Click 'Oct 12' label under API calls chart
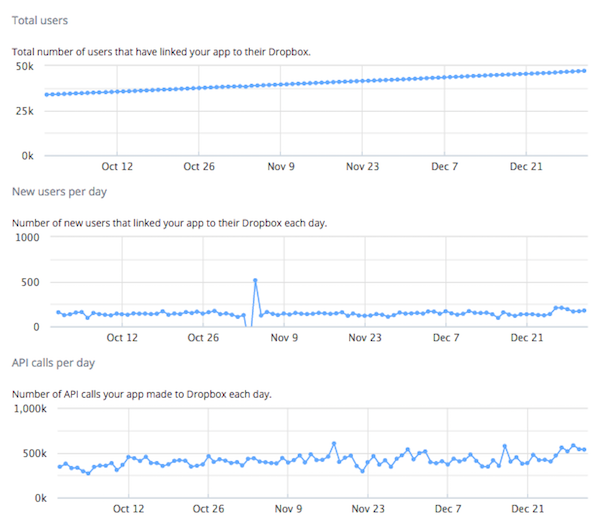Viewport: 600px width, 531px height. (129, 509)
